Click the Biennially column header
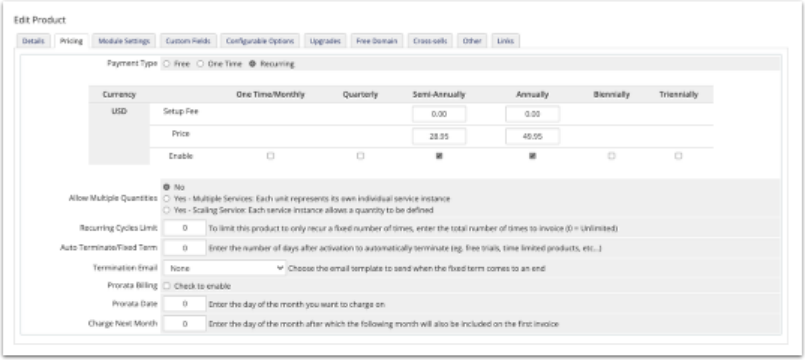The height and width of the screenshot is (360, 805). pyautogui.click(x=611, y=94)
